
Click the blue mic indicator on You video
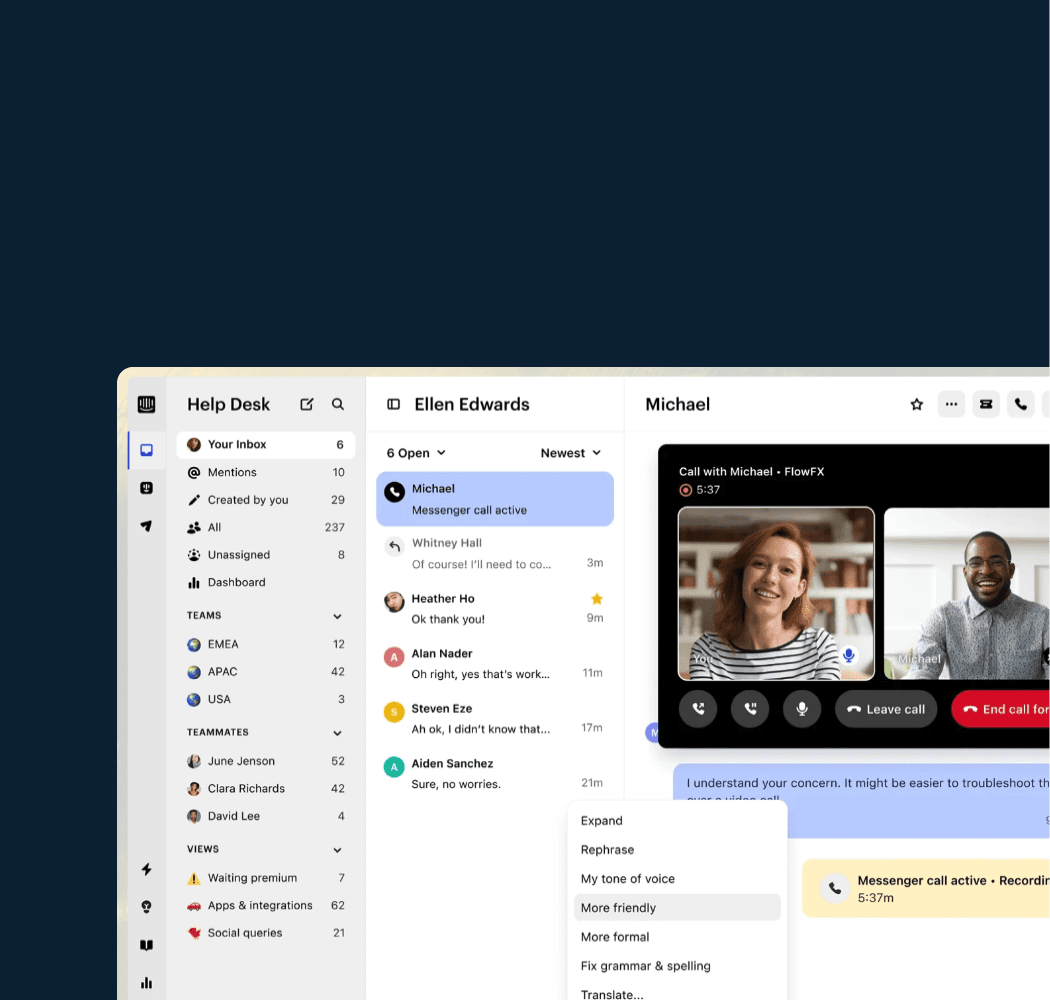[848, 655]
